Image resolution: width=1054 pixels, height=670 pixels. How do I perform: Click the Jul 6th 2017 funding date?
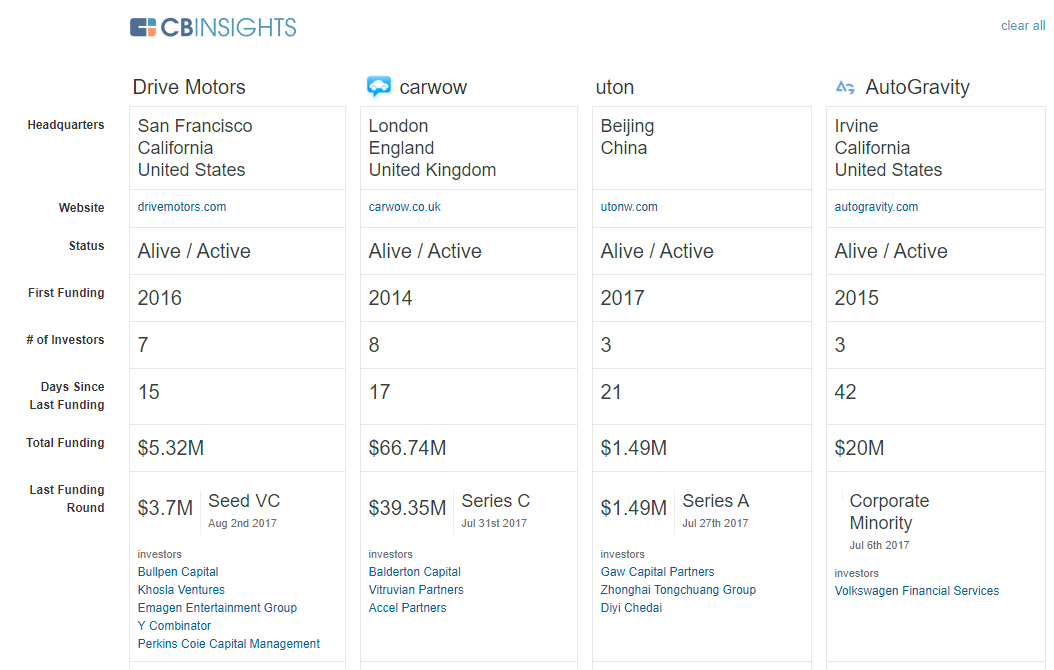click(x=879, y=546)
